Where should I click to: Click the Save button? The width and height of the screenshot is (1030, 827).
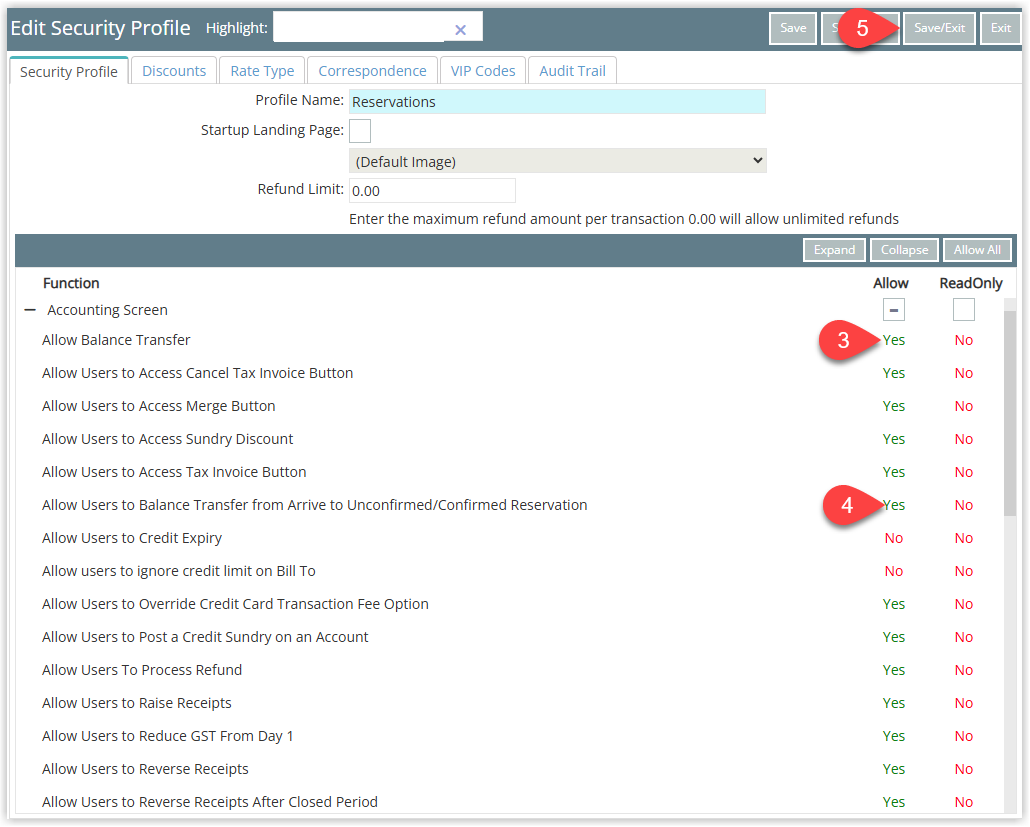[793, 28]
